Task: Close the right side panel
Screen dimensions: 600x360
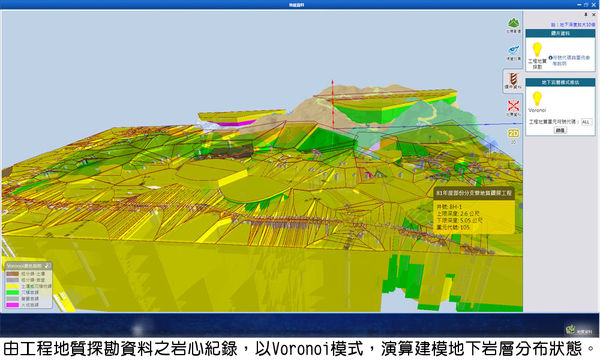Action: coord(594,15)
